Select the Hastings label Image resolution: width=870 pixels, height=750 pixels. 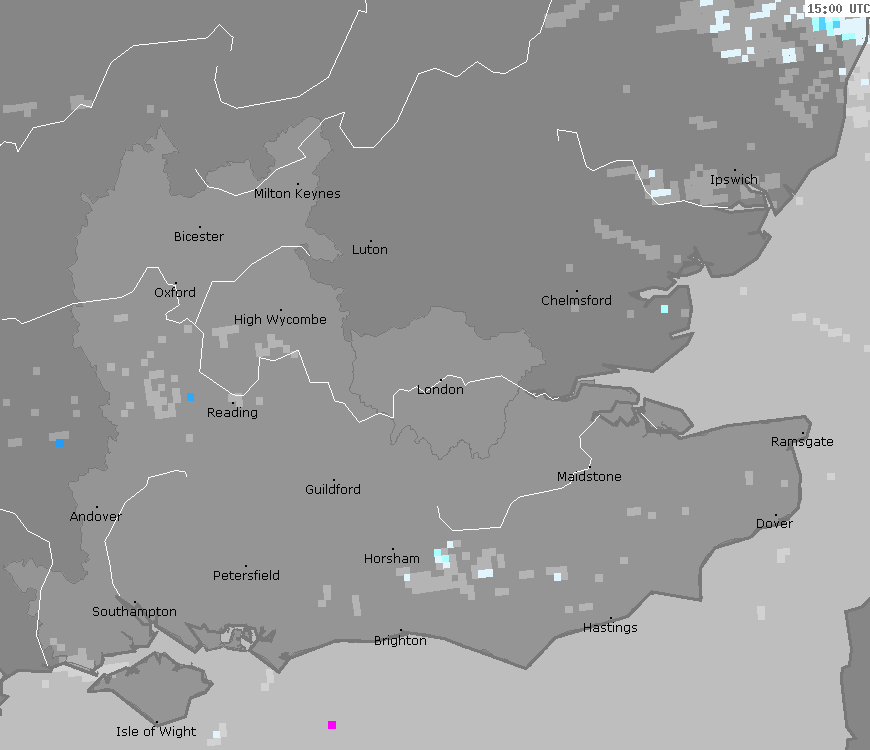point(610,628)
